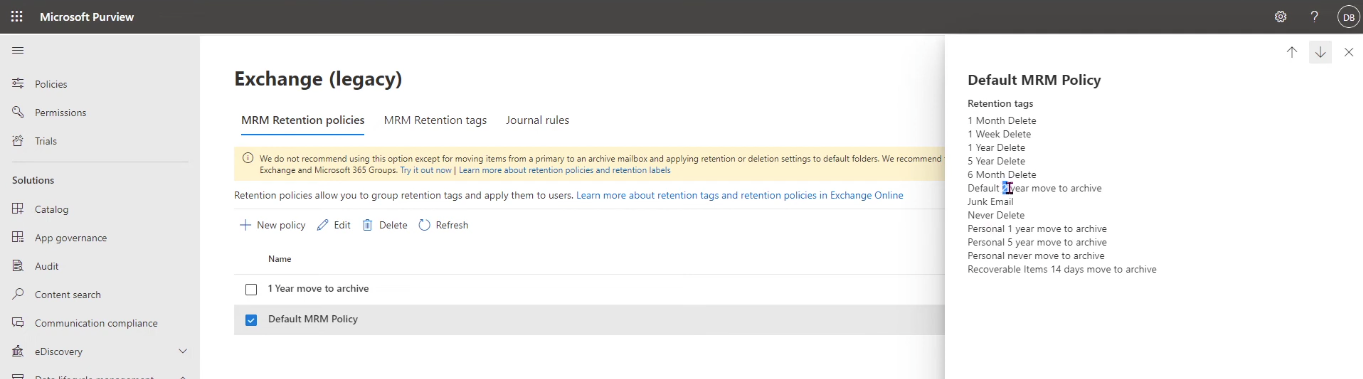This screenshot has width=1363, height=379.
Task: Click the Personal never move to archive tag
Action: click(x=1036, y=256)
